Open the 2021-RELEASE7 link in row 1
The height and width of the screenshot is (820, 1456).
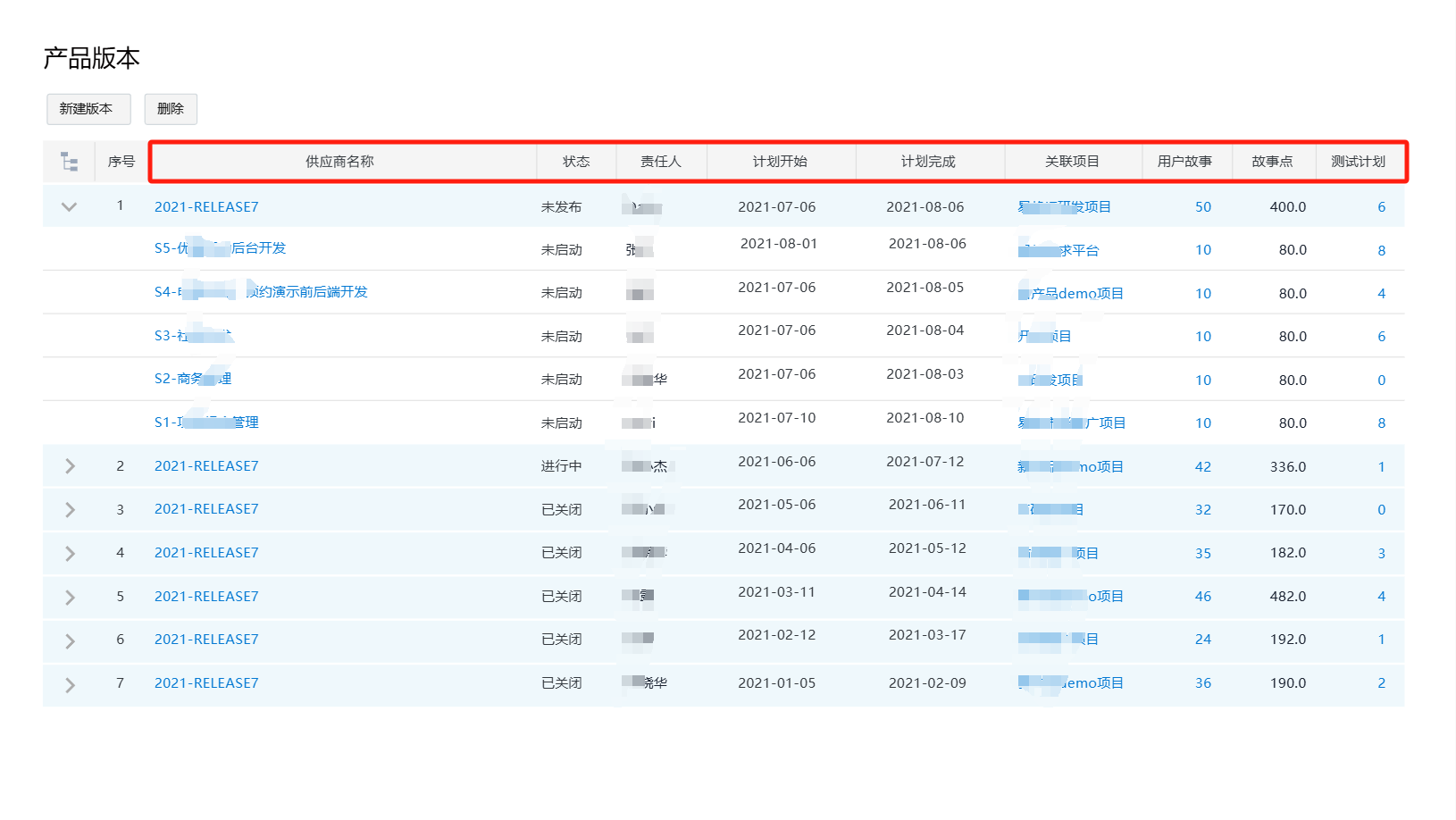206,207
